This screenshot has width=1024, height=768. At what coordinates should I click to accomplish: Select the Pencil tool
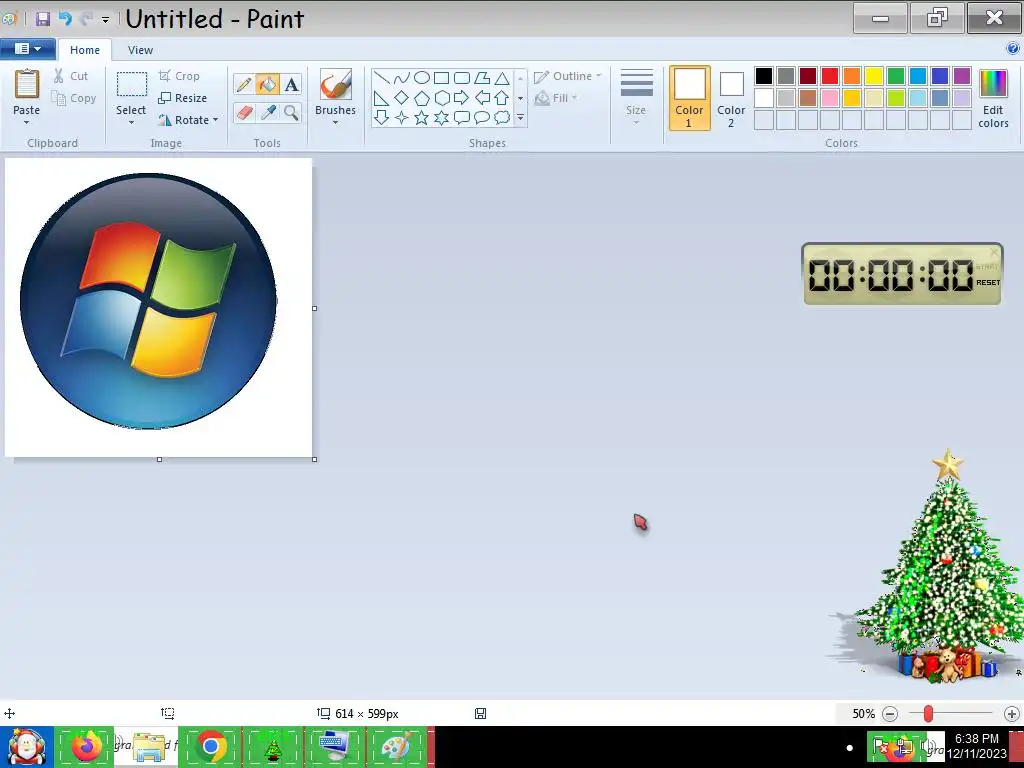(244, 84)
